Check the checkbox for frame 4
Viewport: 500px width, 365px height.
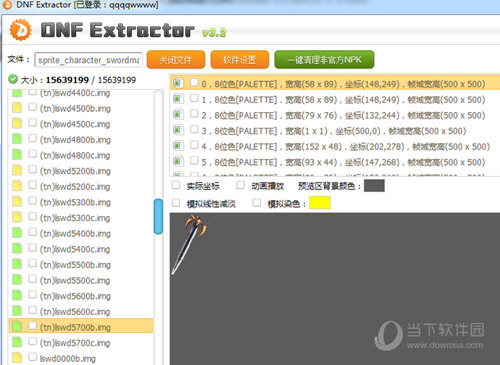[194, 145]
